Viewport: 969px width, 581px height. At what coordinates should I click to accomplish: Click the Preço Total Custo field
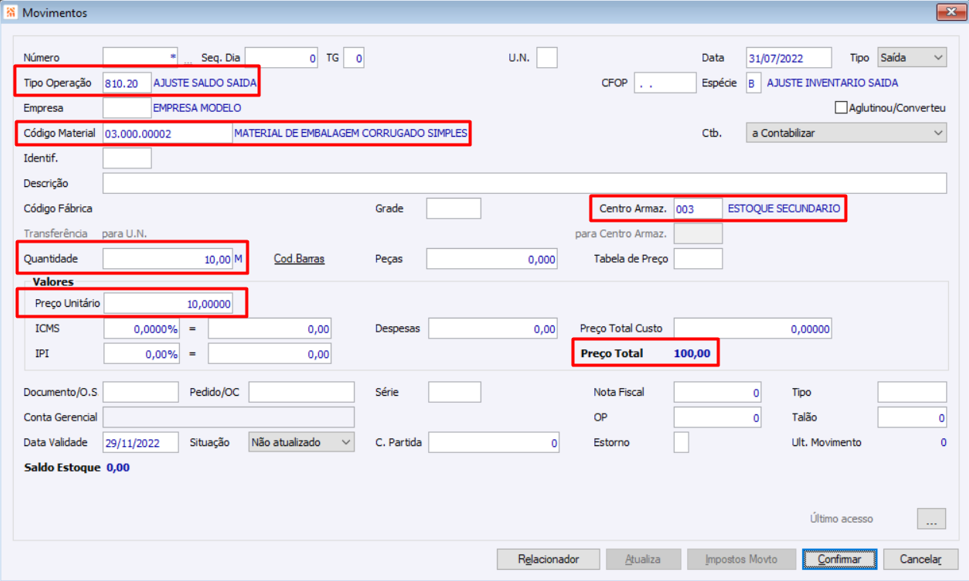click(x=753, y=329)
